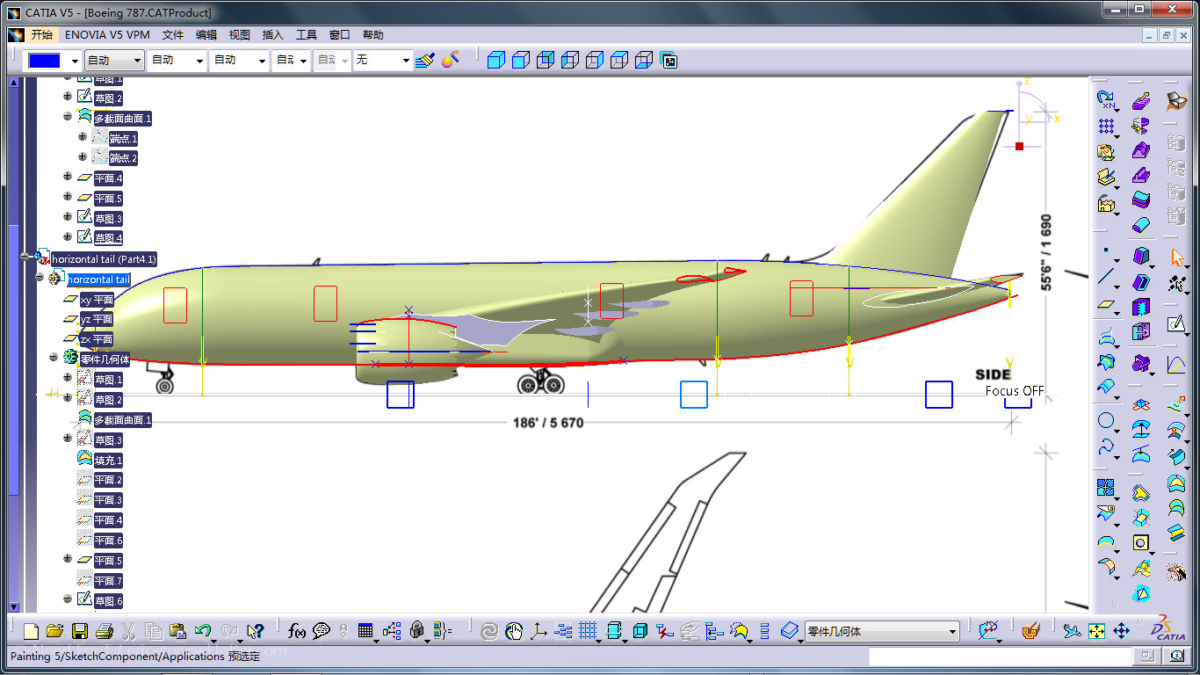This screenshot has width=1200, height=675.
Task: Click What's This help icon
Action: (x=255, y=631)
